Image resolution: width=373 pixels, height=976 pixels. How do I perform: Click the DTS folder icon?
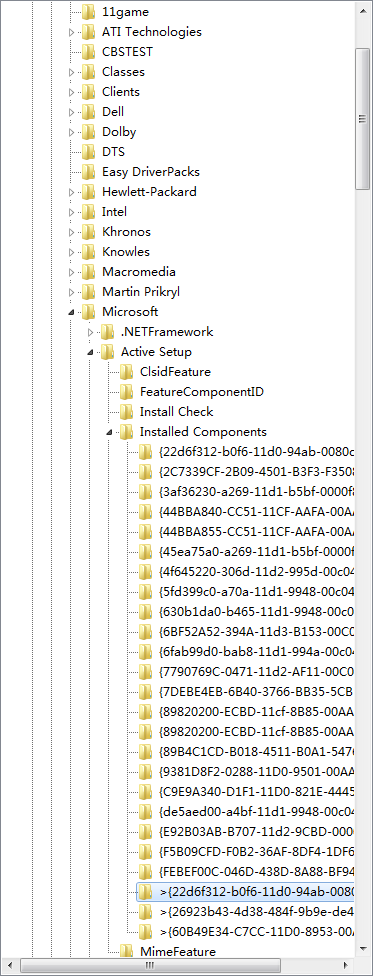tap(89, 152)
